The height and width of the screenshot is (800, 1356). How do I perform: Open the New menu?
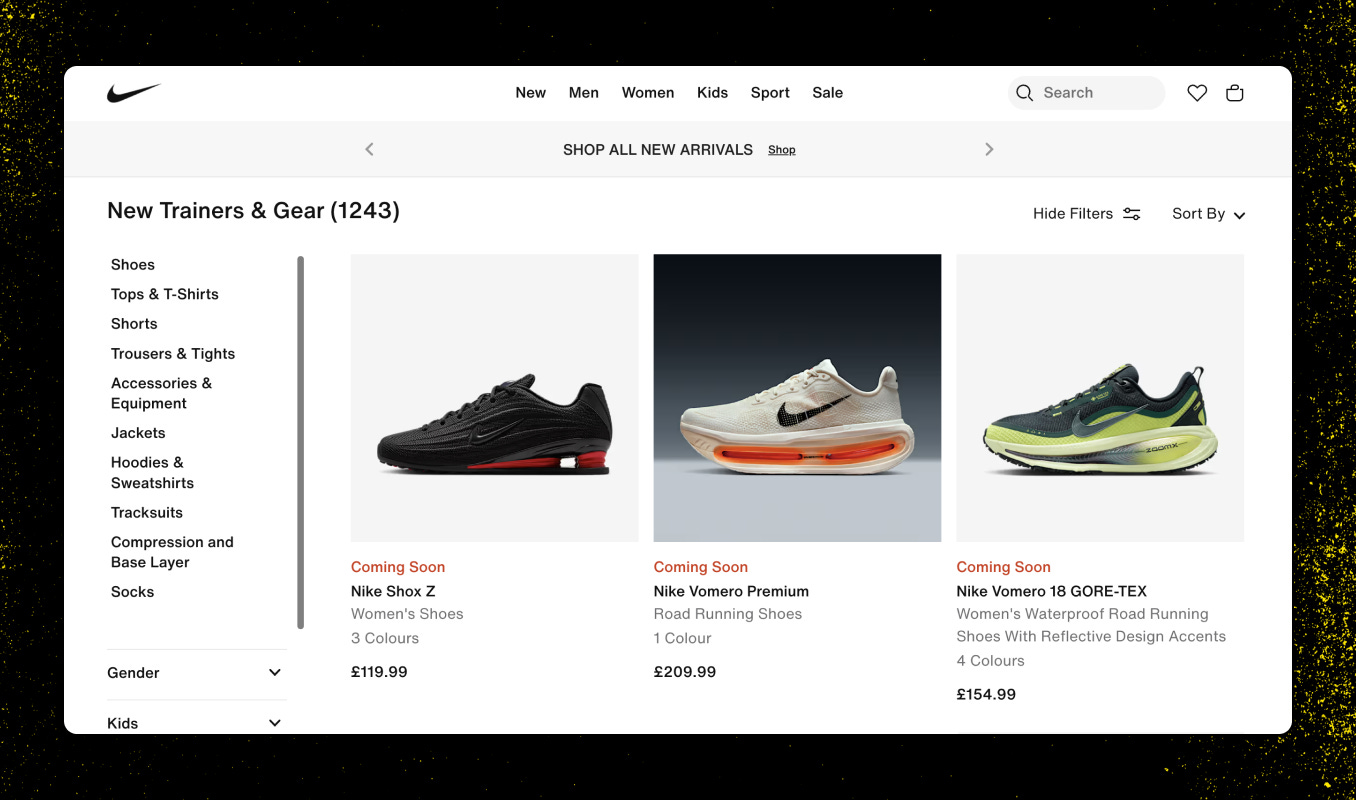pyautogui.click(x=531, y=93)
